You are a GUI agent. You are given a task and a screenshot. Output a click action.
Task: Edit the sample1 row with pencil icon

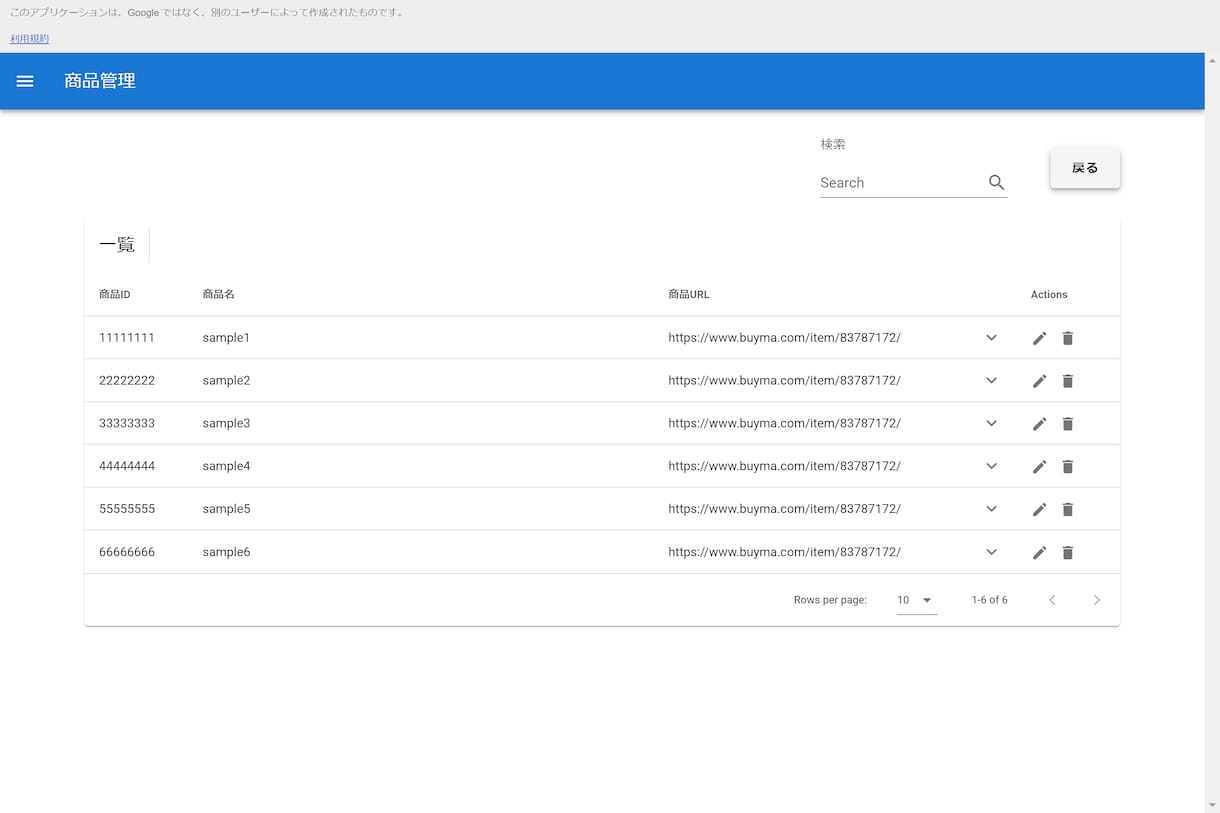(x=1039, y=338)
